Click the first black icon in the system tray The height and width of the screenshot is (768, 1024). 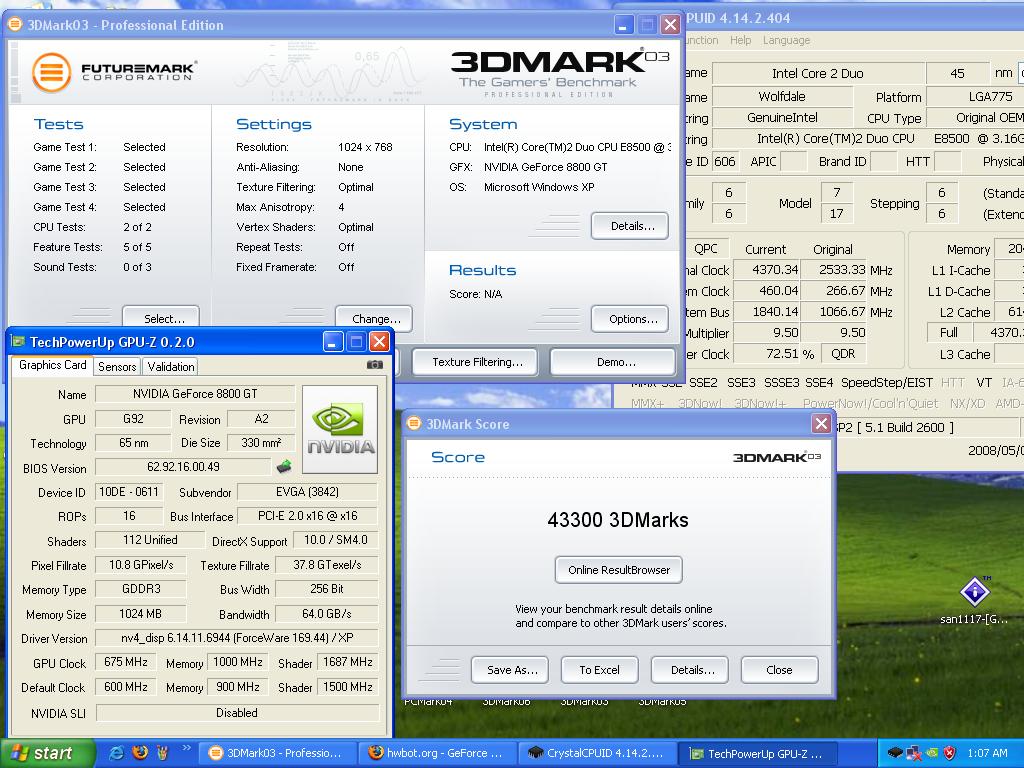click(895, 753)
